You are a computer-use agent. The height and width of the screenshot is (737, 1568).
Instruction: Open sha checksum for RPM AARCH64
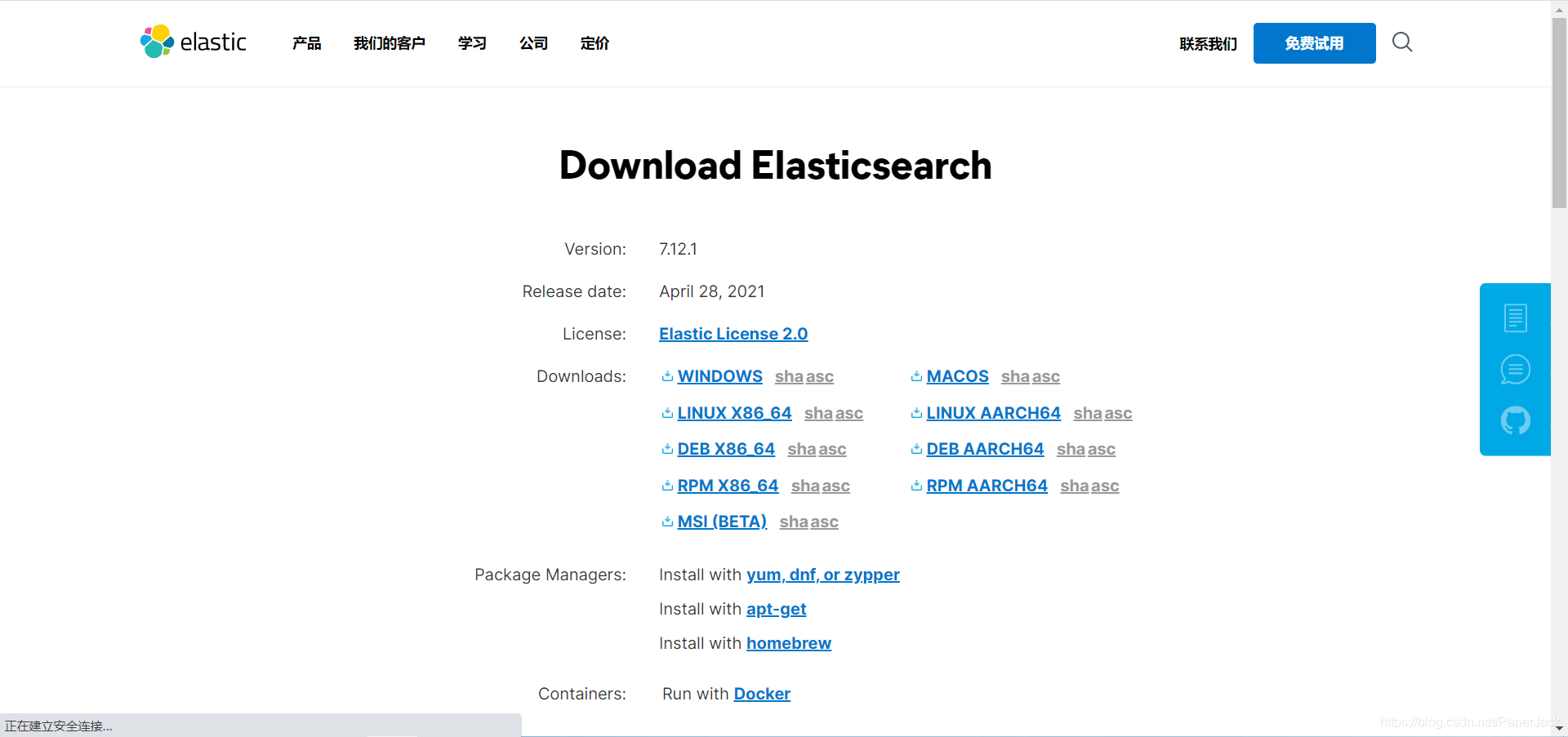1075,486
